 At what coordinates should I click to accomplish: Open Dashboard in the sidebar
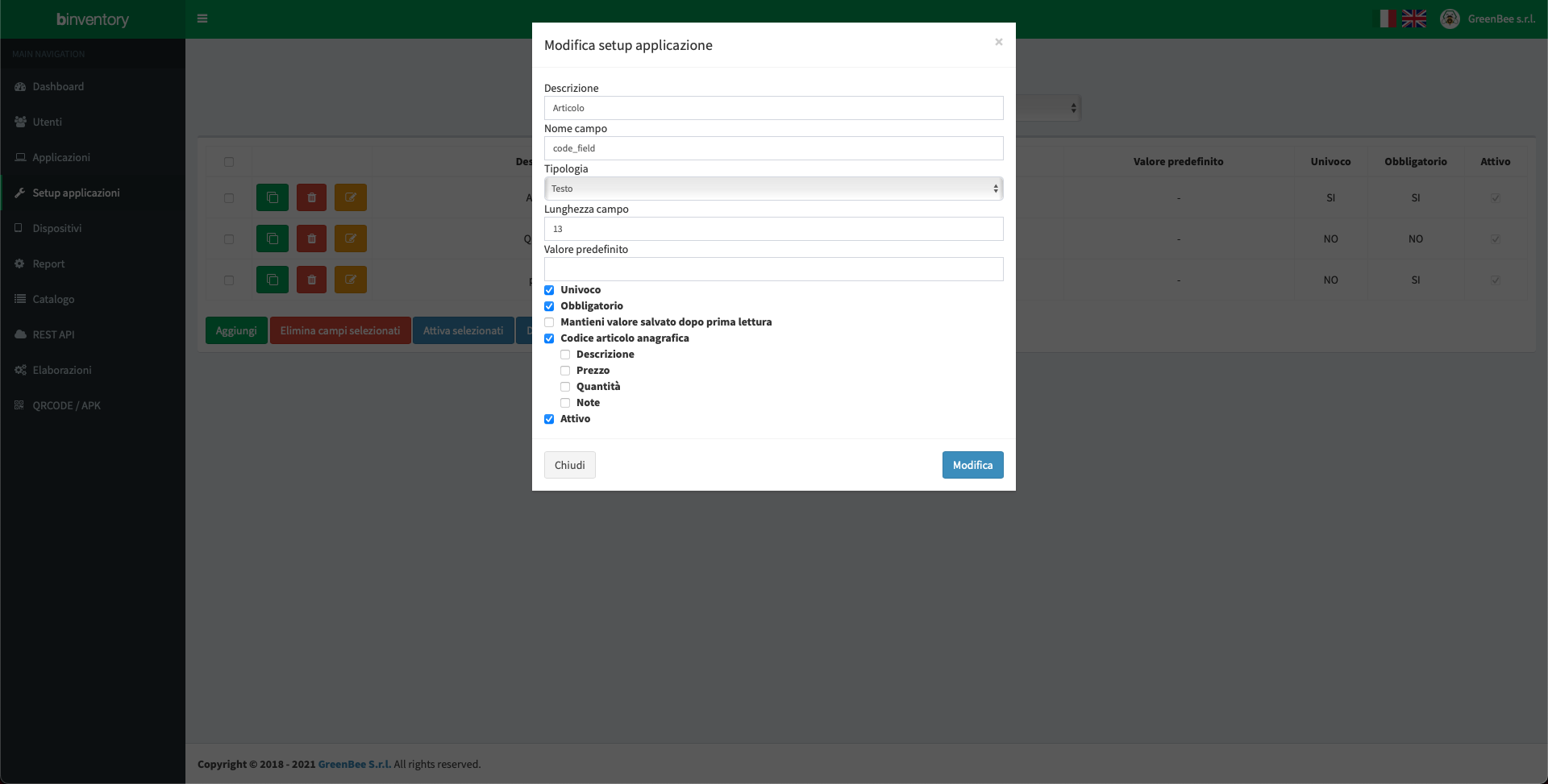click(x=93, y=86)
